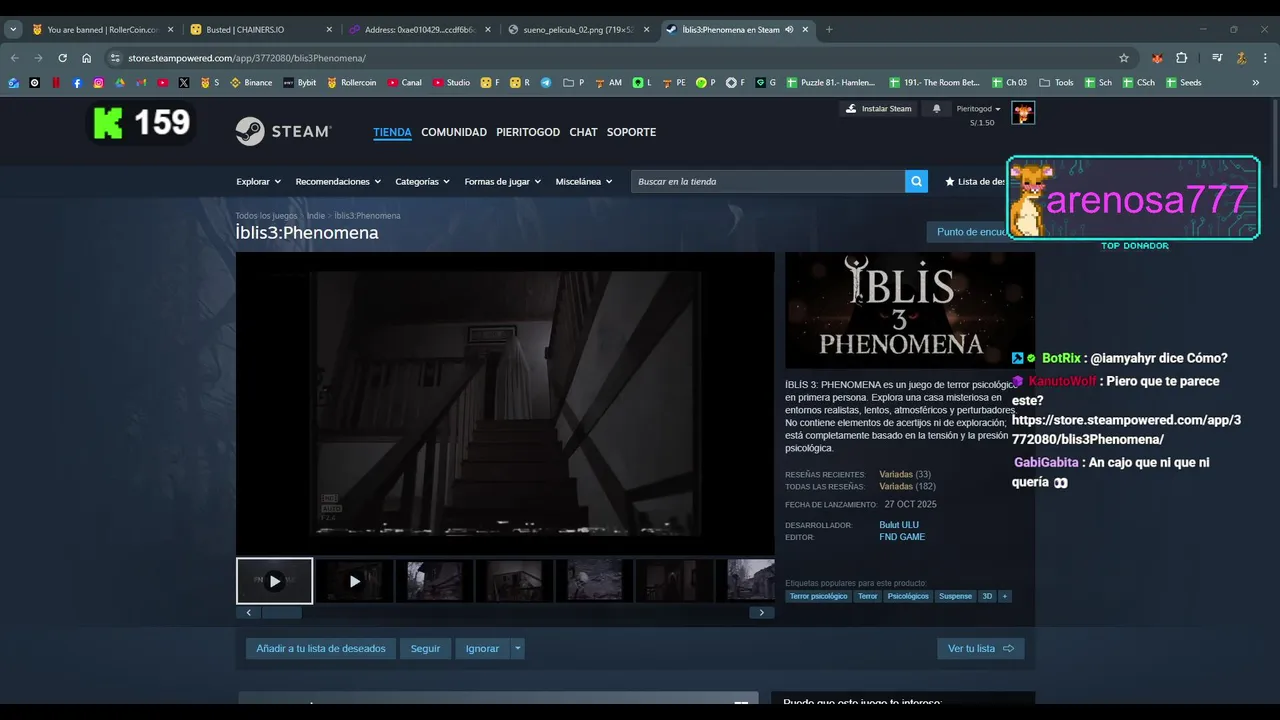Image resolution: width=1280 pixels, height=720 pixels.
Task: Click 'Todos los juegos' breadcrumb
Action: (x=266, y=216)
